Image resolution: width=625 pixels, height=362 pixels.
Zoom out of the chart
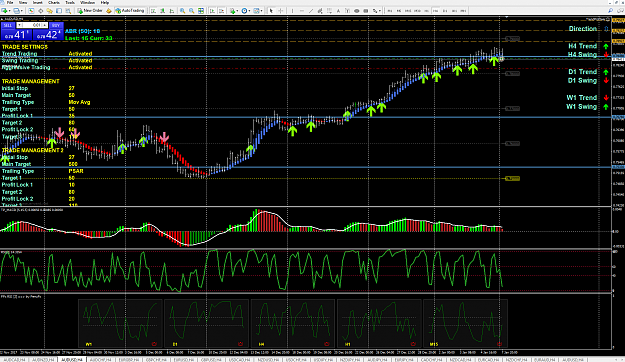pyautogui.click(x=192, y=11)
